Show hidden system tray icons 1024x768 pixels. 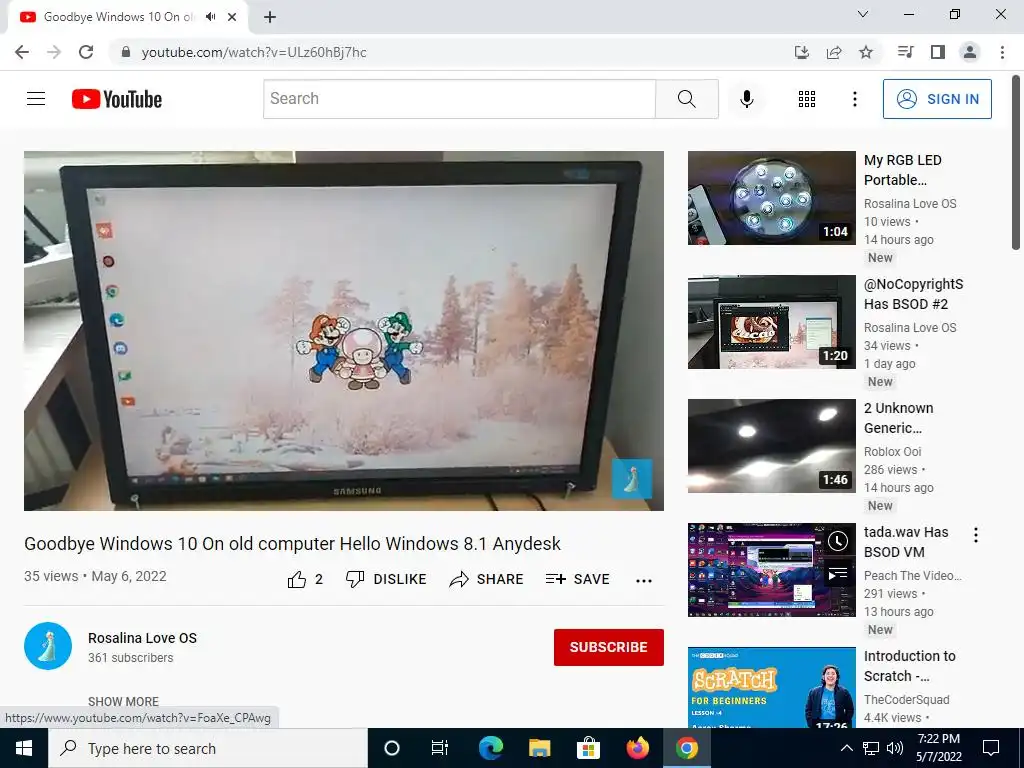pyautogui.click(x=846, y=748)
